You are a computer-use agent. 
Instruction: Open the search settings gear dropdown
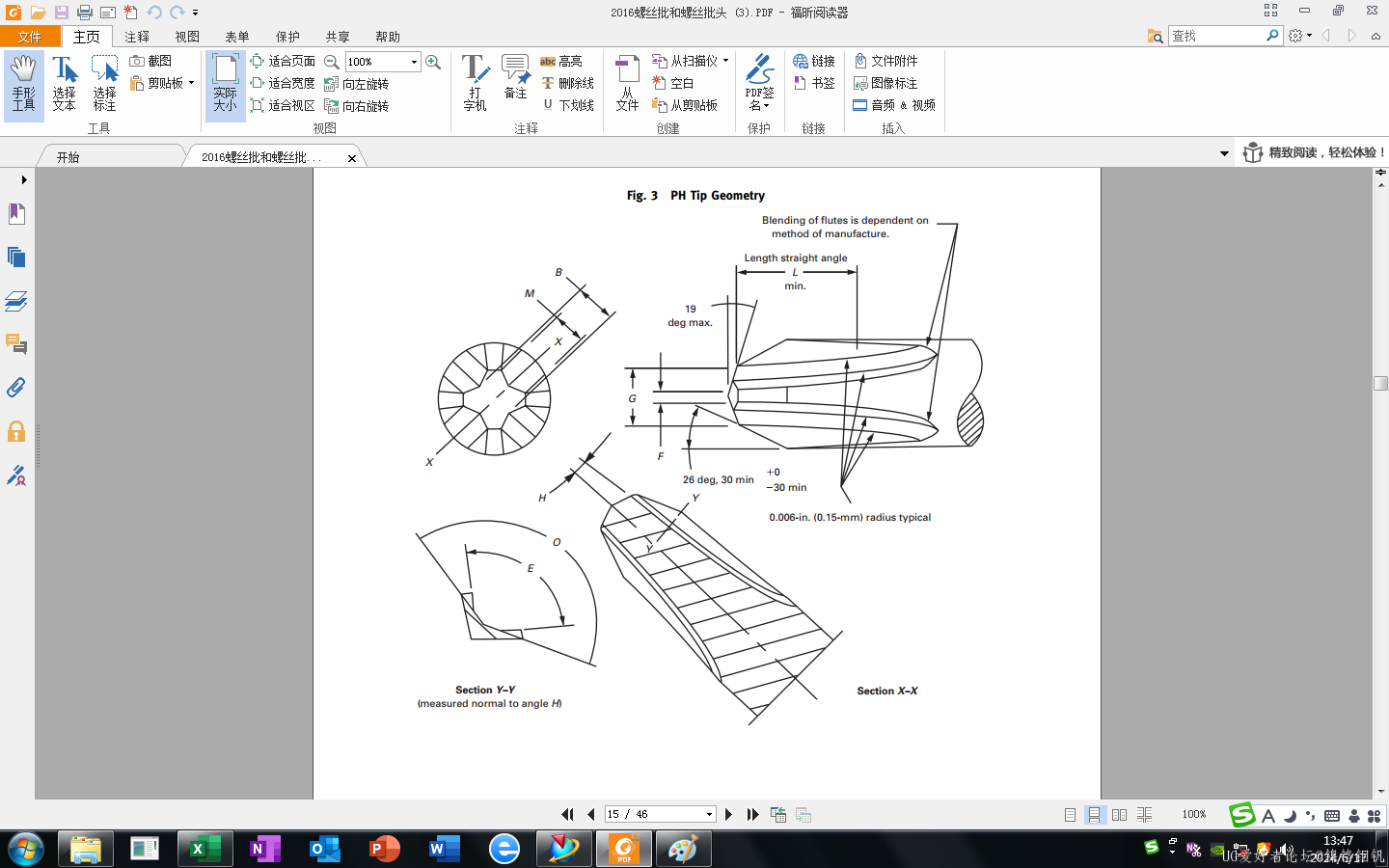pos(1300,36)
